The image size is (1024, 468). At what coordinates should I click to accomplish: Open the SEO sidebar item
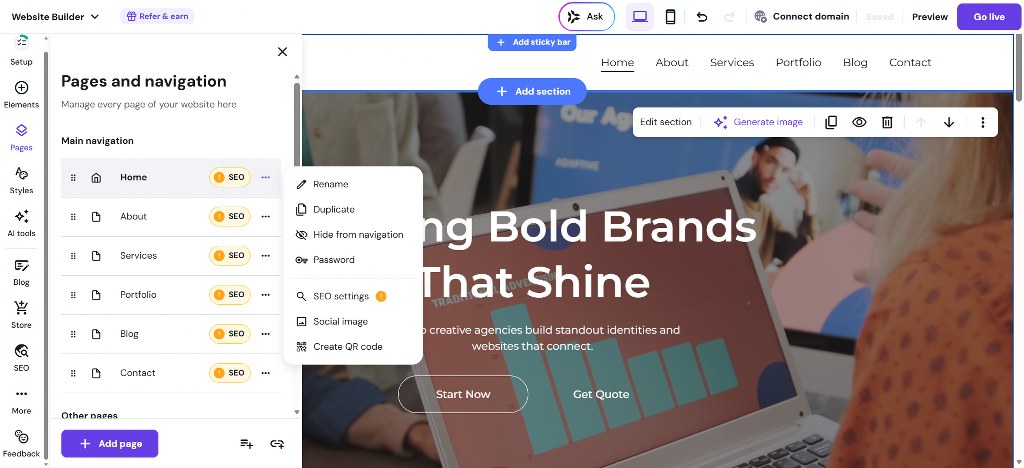(21, 358)
